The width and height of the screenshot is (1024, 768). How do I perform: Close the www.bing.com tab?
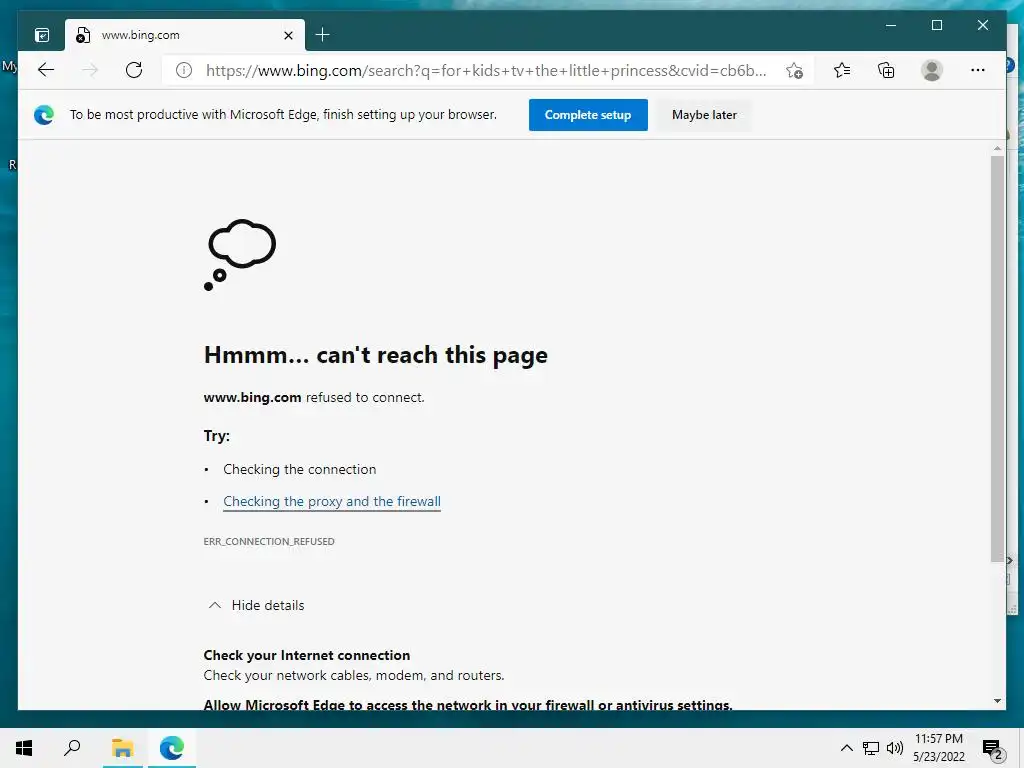[x=288, y=35]
